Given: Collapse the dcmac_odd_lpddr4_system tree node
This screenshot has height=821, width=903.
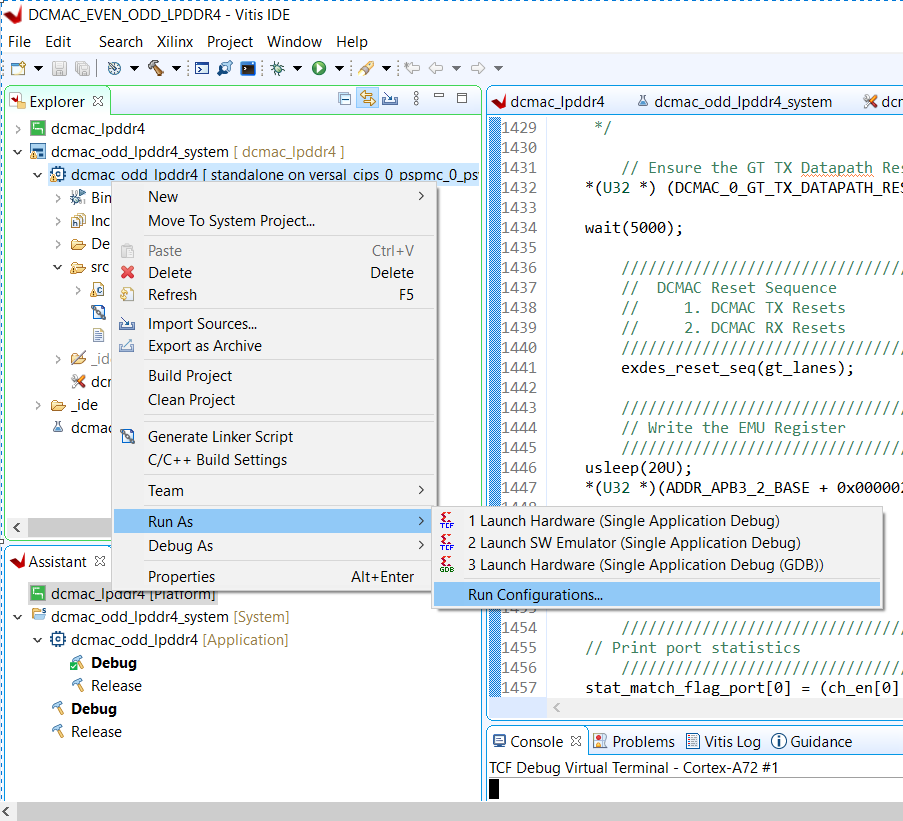Looking at the screenshot, I should tap(18, 152).
